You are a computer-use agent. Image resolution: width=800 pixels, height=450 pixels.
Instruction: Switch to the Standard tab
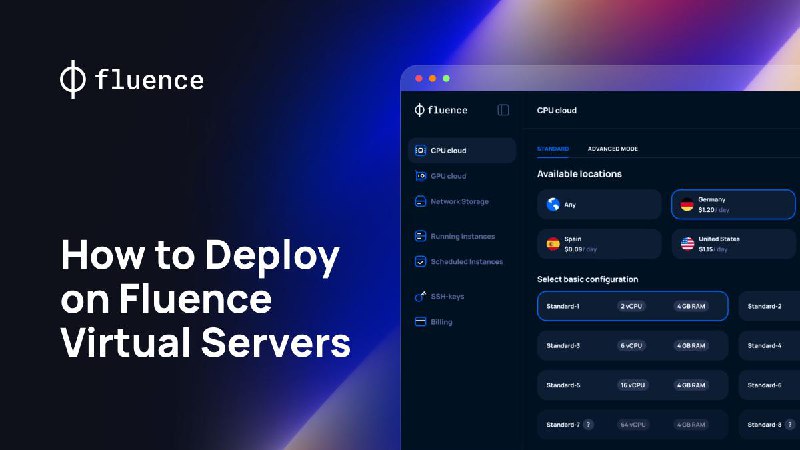pos(553,149)
